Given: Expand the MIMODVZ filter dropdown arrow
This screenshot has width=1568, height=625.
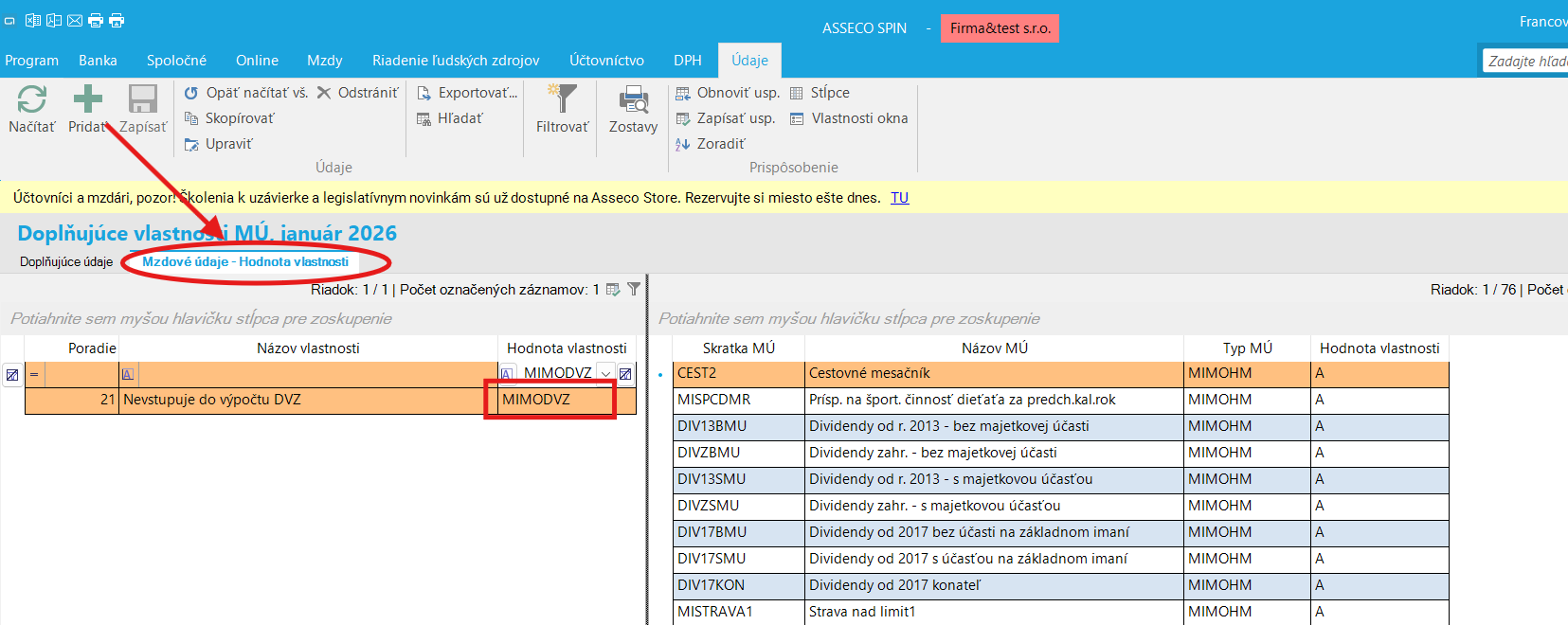Looking at the screenshot, I should point(605,374).
